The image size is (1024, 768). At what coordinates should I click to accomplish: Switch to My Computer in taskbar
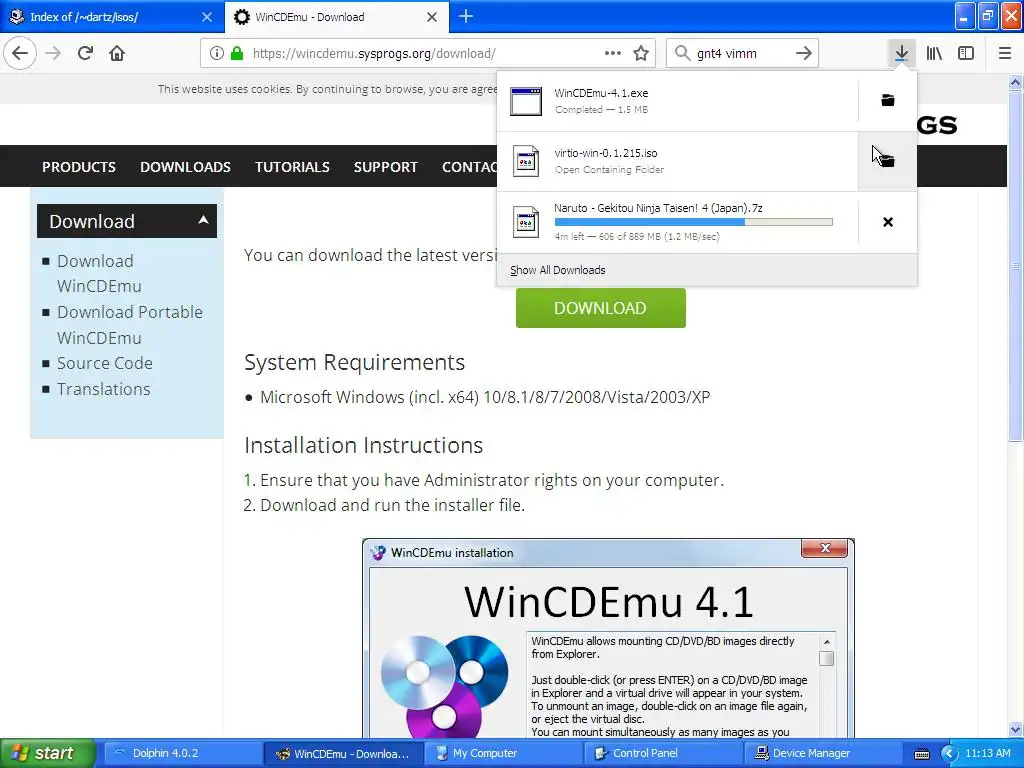(503, 753)
